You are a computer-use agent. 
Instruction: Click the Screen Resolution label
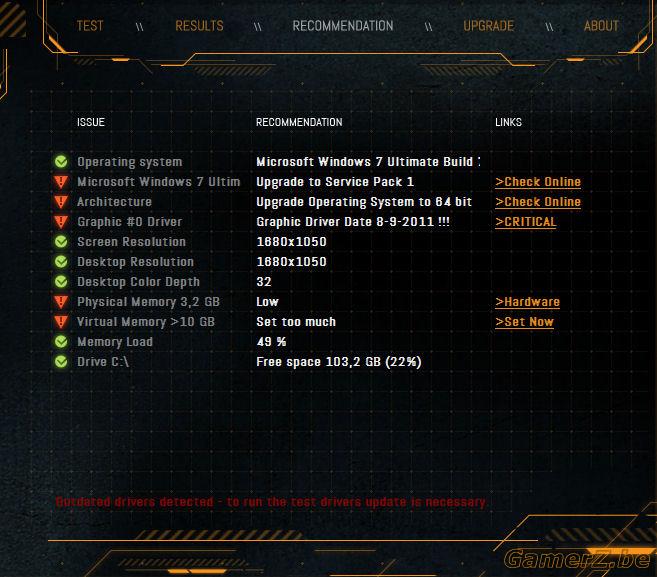tap(131, 242)
